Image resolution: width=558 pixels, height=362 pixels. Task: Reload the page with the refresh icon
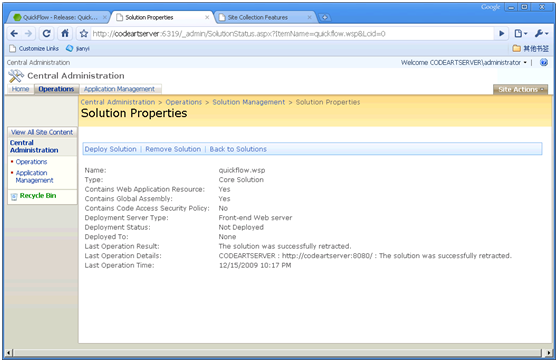click(x=46, y=33)
